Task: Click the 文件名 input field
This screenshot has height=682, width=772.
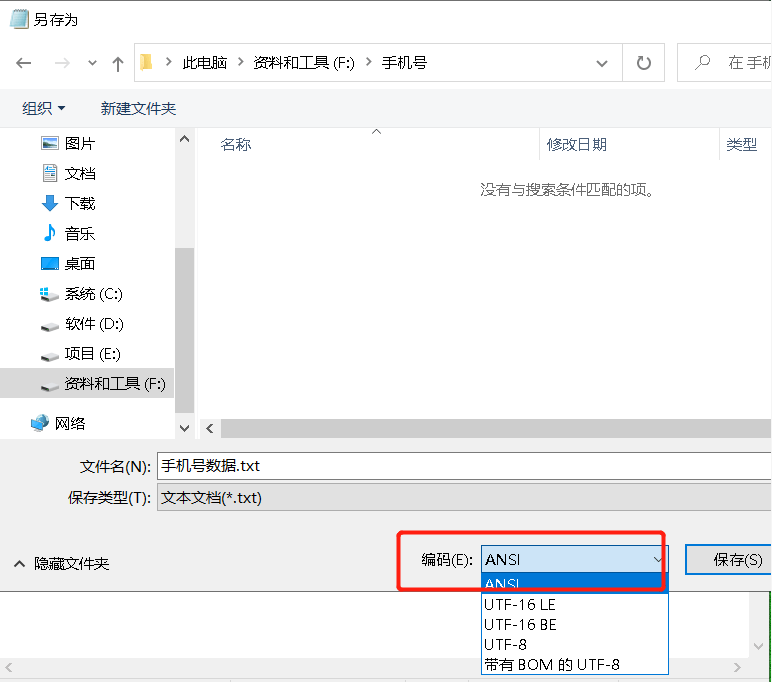Action: click(x=464, y=466)
